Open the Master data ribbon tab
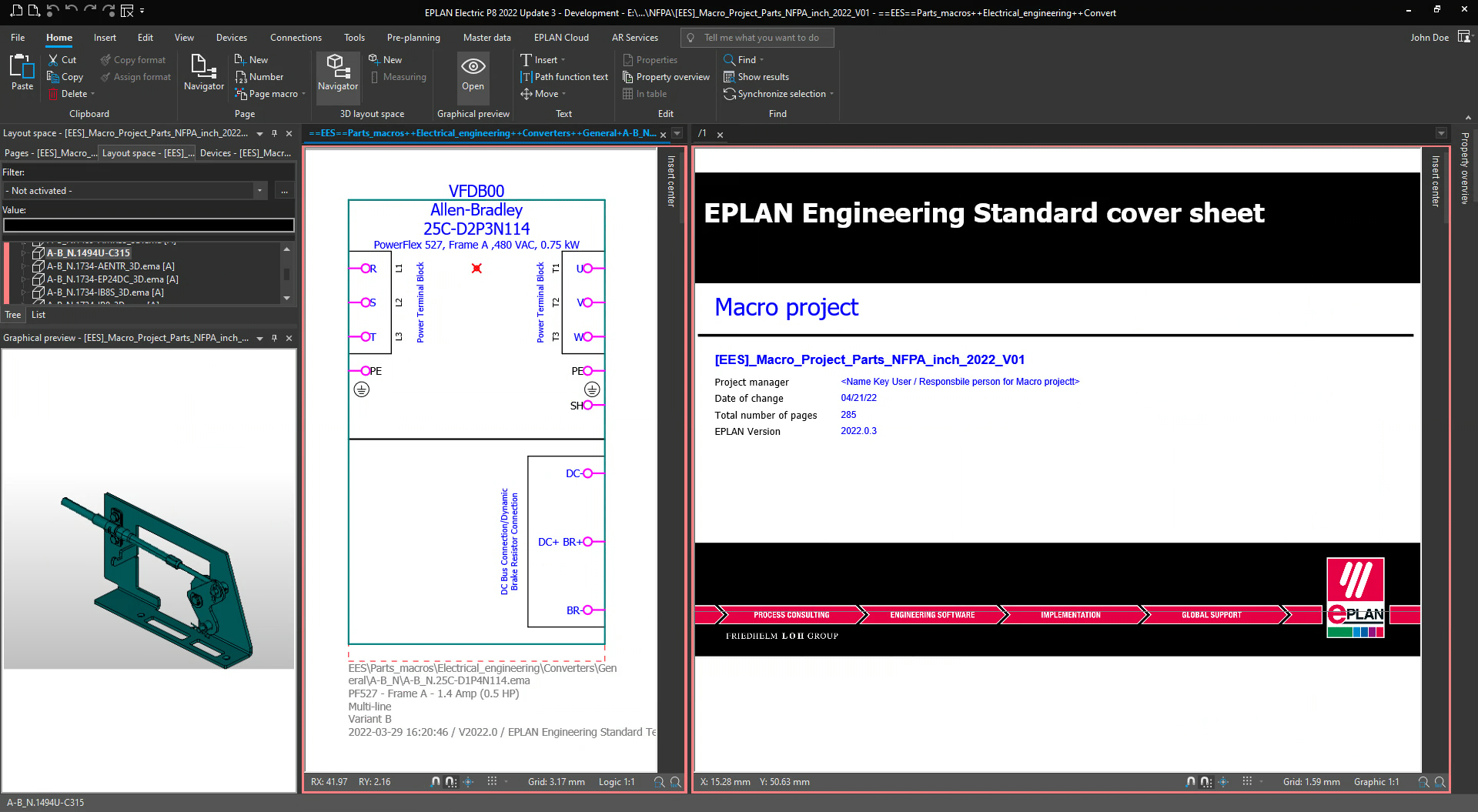The image size is (1478, 812). [x=487, y=38]
